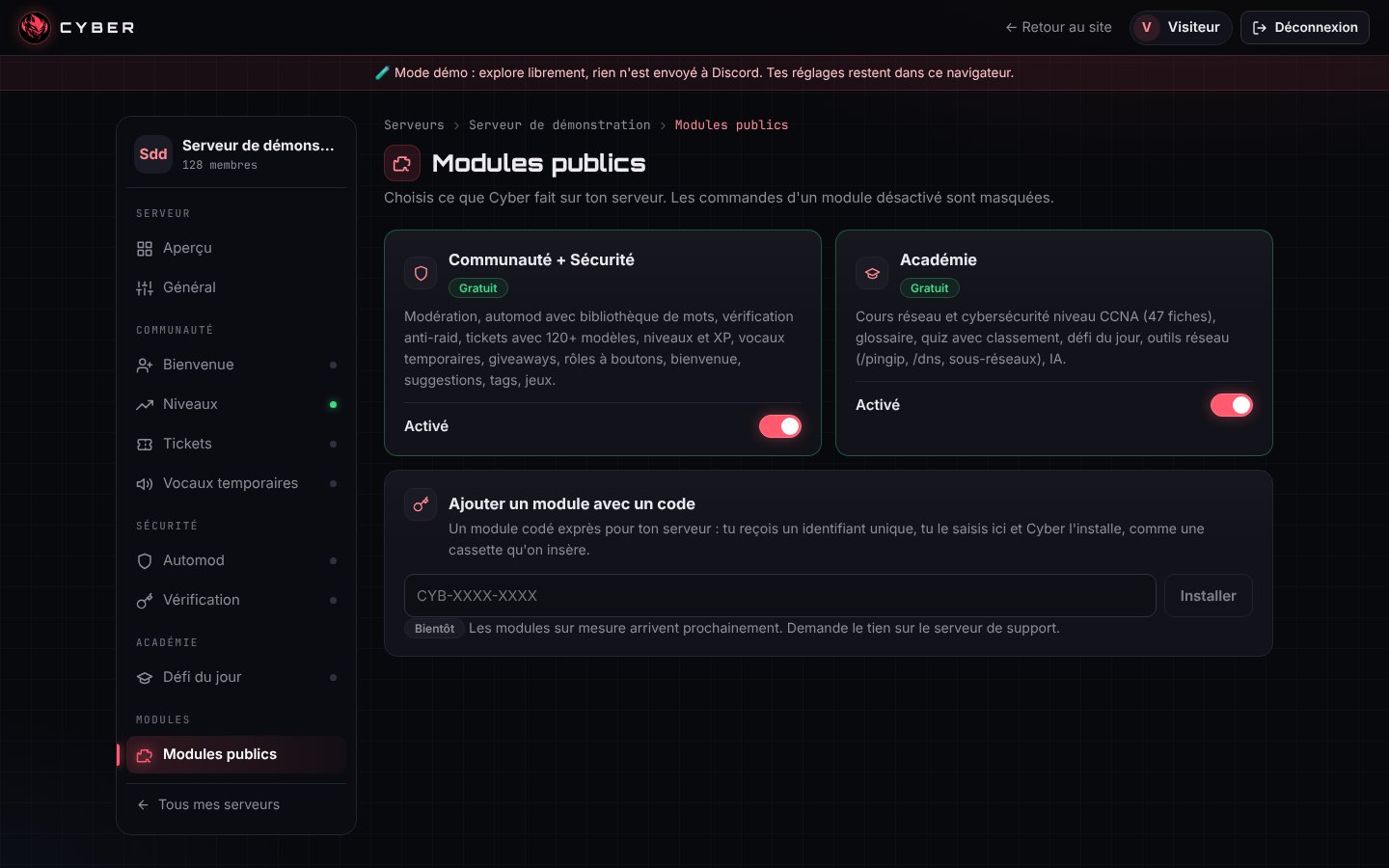The height and width of the screenshot is (868, 1389).
Task: Follow the Retour au site link
Action: coord(1058,27)
